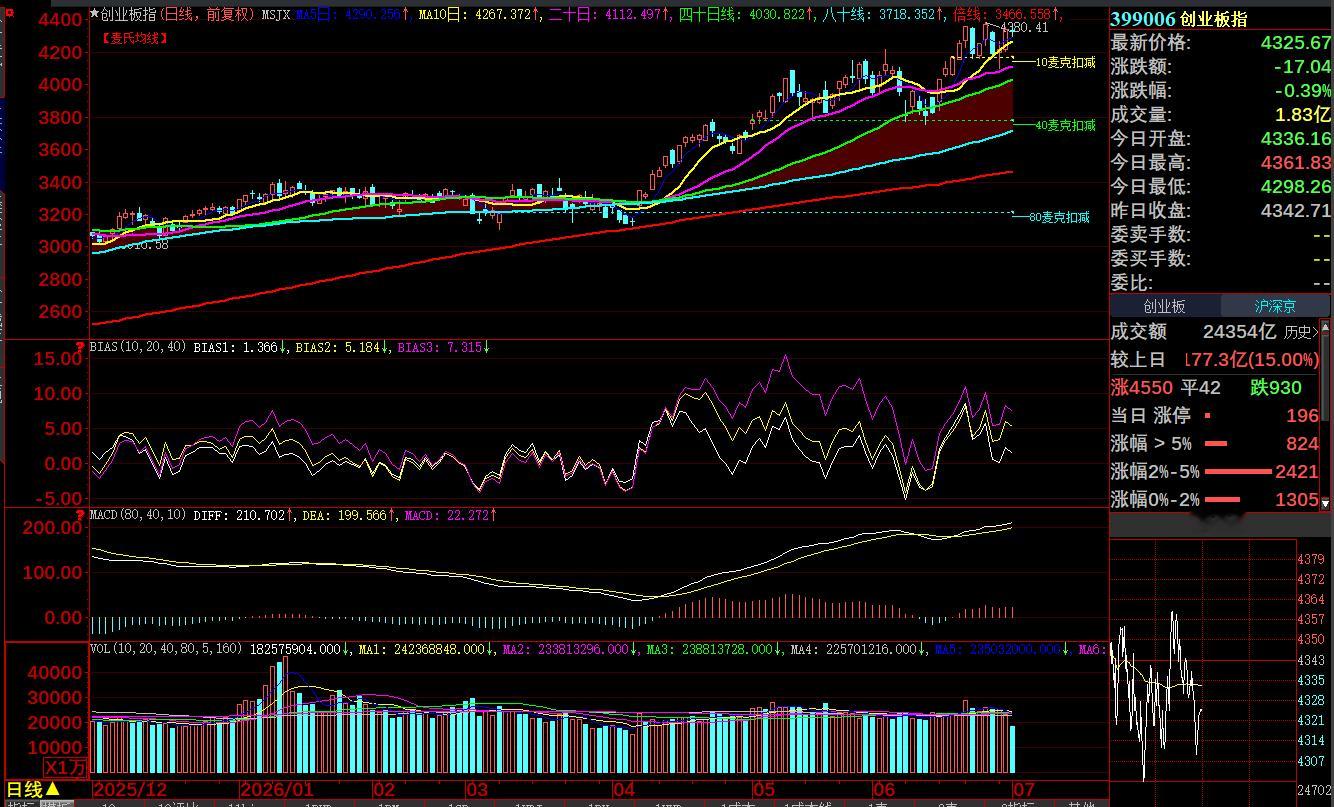Screen dimensions: 1334x807
Task: Click the 涨幅 > 5% row
Action: 1215,443
